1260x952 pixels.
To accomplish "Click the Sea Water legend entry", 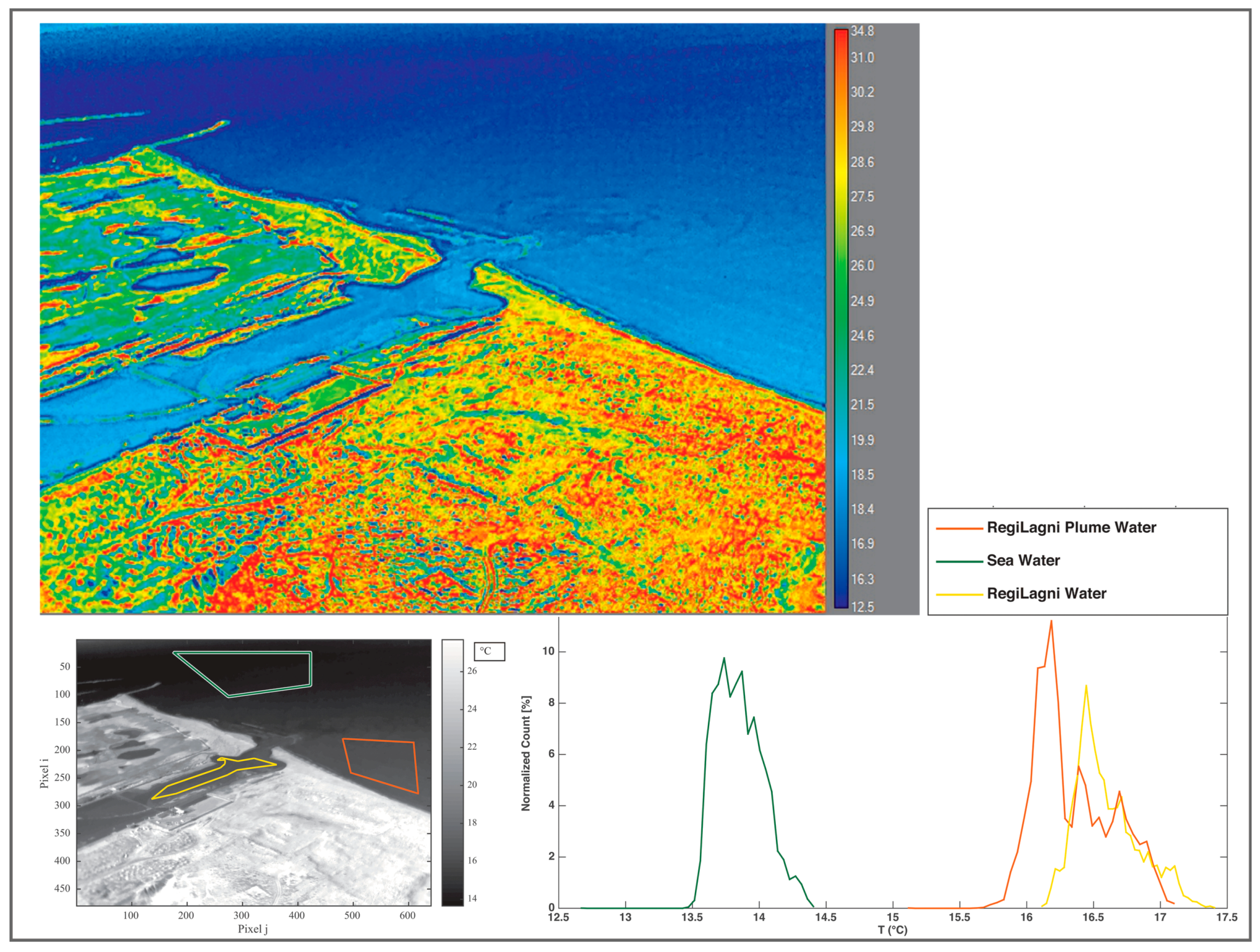I will pos(1023,560).
